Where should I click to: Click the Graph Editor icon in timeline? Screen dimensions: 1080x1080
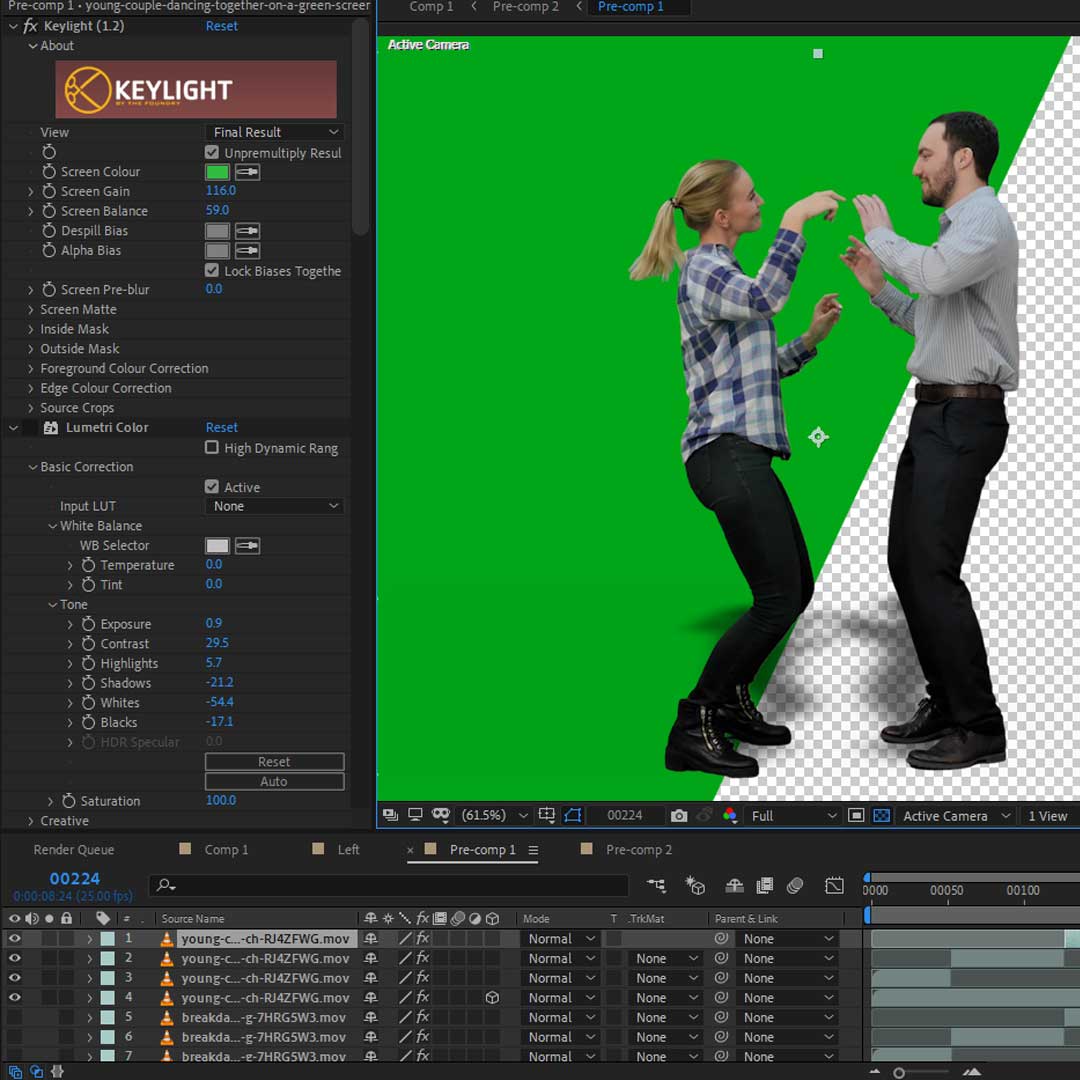(833, 885)
